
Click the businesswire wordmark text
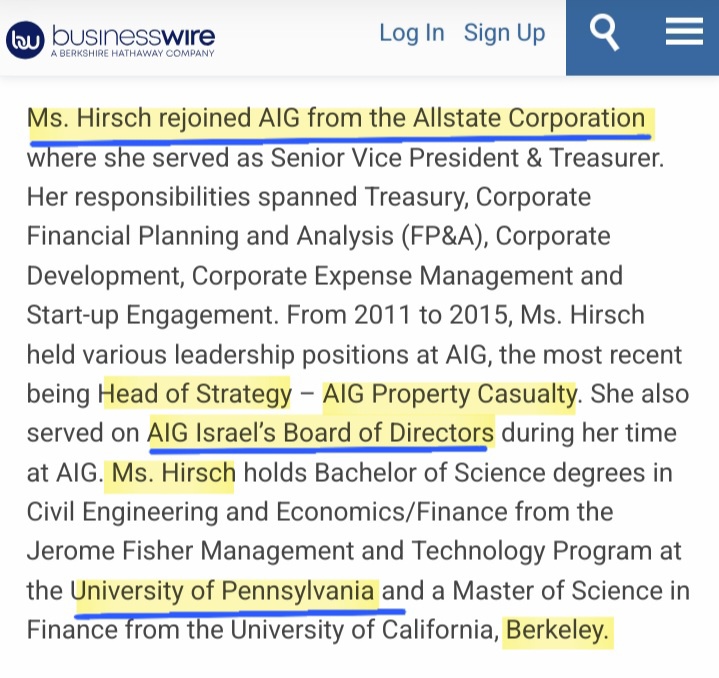click(x=132, y=34)
